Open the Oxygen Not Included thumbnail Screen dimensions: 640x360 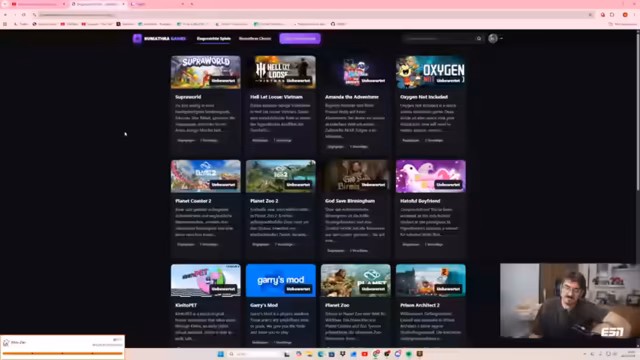click(431, 72)
